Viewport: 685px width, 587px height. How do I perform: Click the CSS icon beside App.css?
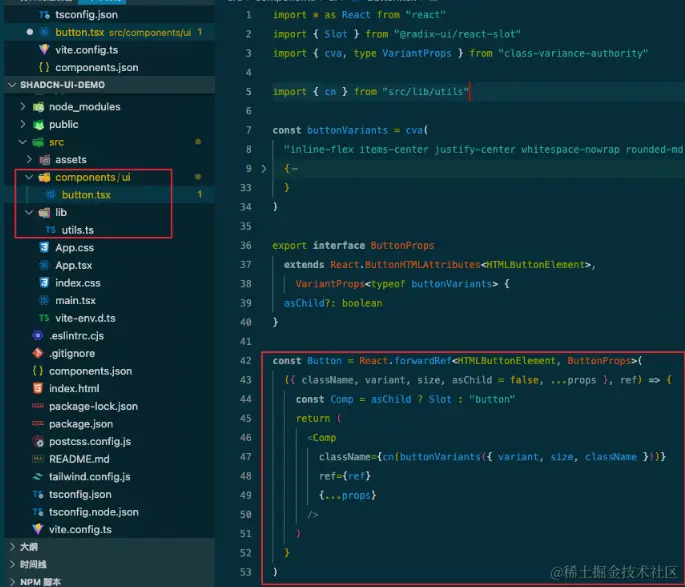point(44,248)
